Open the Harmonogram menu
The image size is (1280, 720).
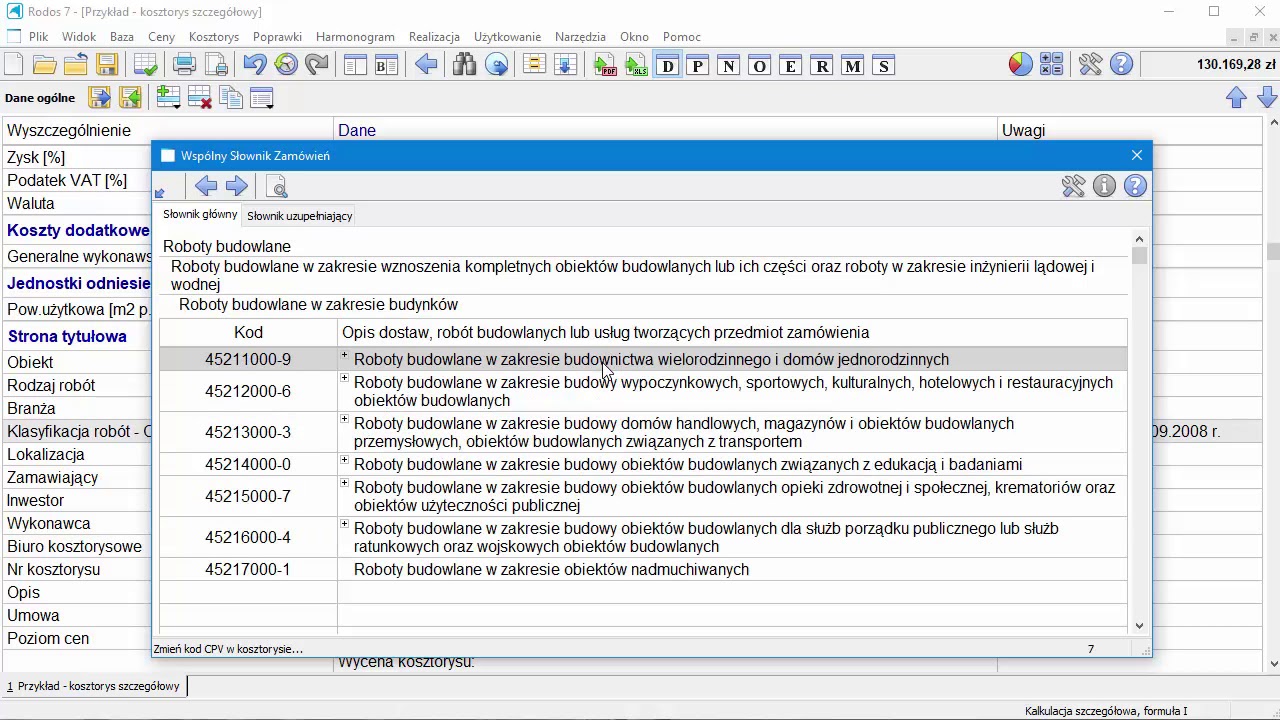355,37
